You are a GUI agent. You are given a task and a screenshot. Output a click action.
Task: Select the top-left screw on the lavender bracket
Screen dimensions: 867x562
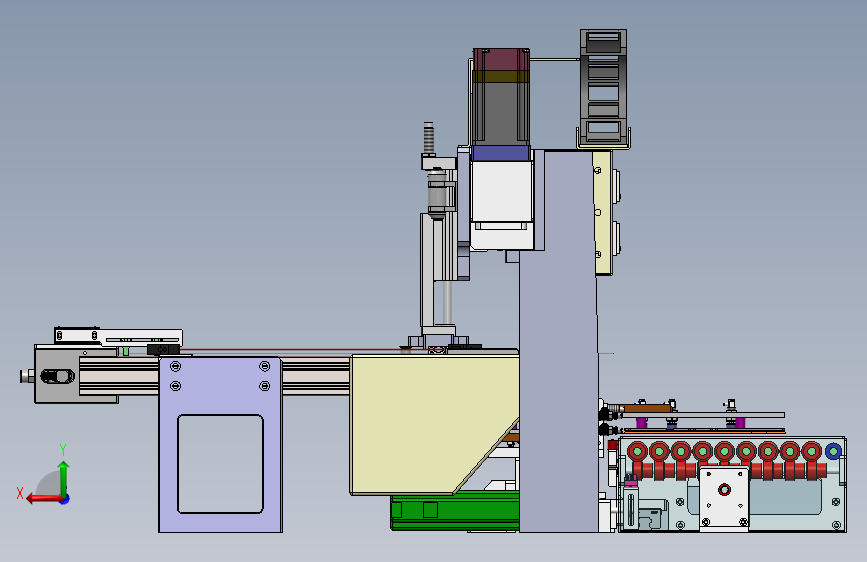pyautogui.click(x=175, y=366)
